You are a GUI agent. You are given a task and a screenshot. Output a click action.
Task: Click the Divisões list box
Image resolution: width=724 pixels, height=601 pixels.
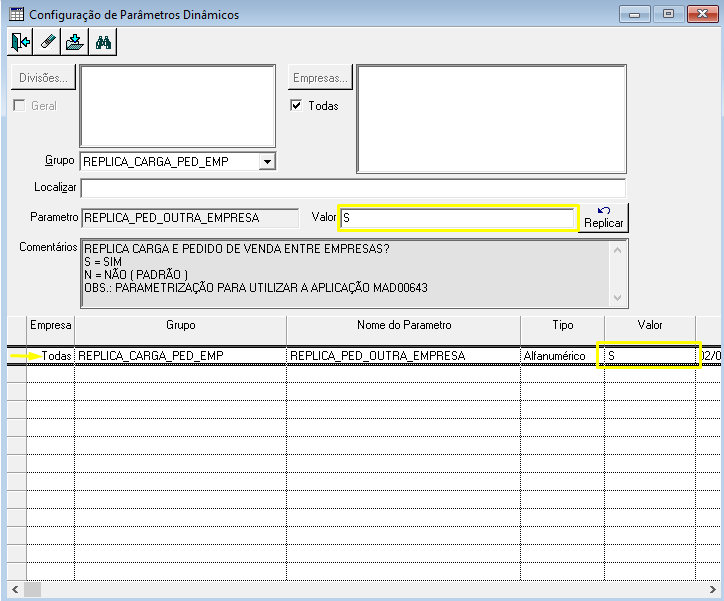click(x=178, y=106)
